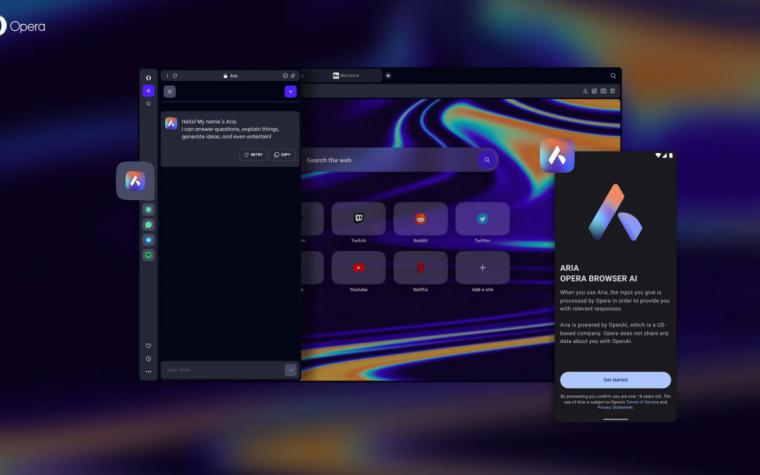The height and width of the screenshot is (475, 760).
Task: Open the highlighted purple Aria sidebar button
Action: pos(148,91)
